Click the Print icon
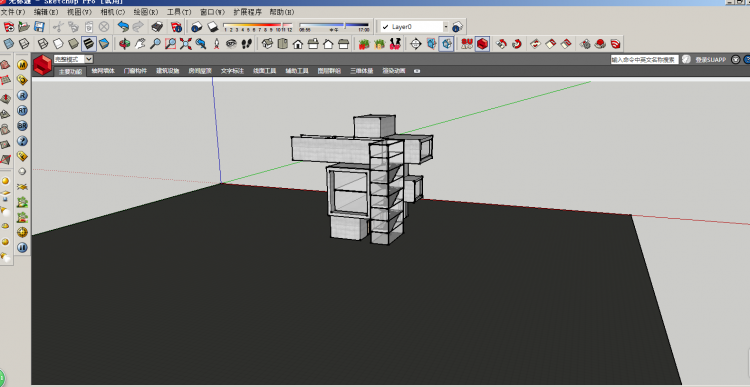 pyautogui.click(x=157, y=27)
